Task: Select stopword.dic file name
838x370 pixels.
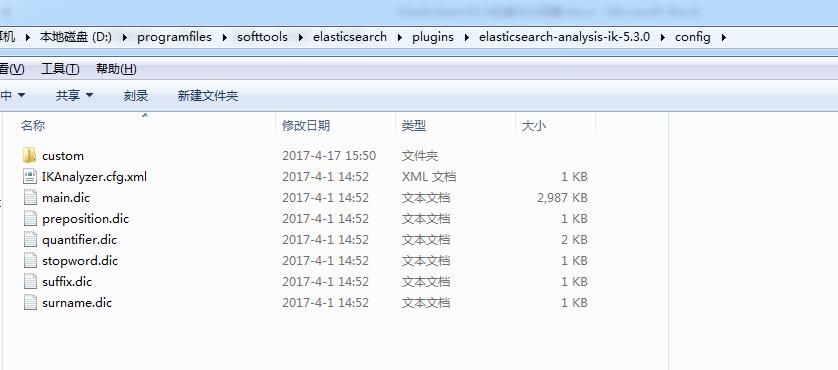Action: click(80, 260)
